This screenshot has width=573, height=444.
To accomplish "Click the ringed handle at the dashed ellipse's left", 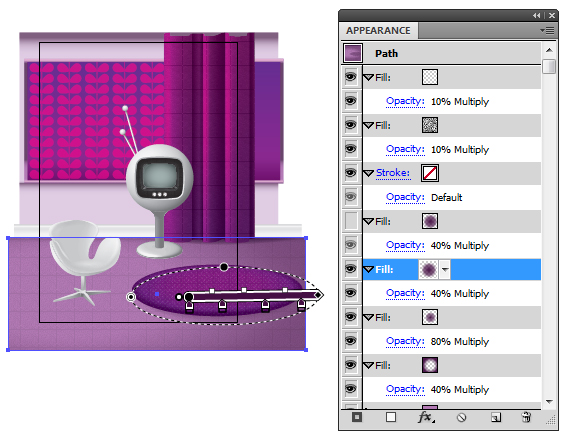I will point(130,297).
